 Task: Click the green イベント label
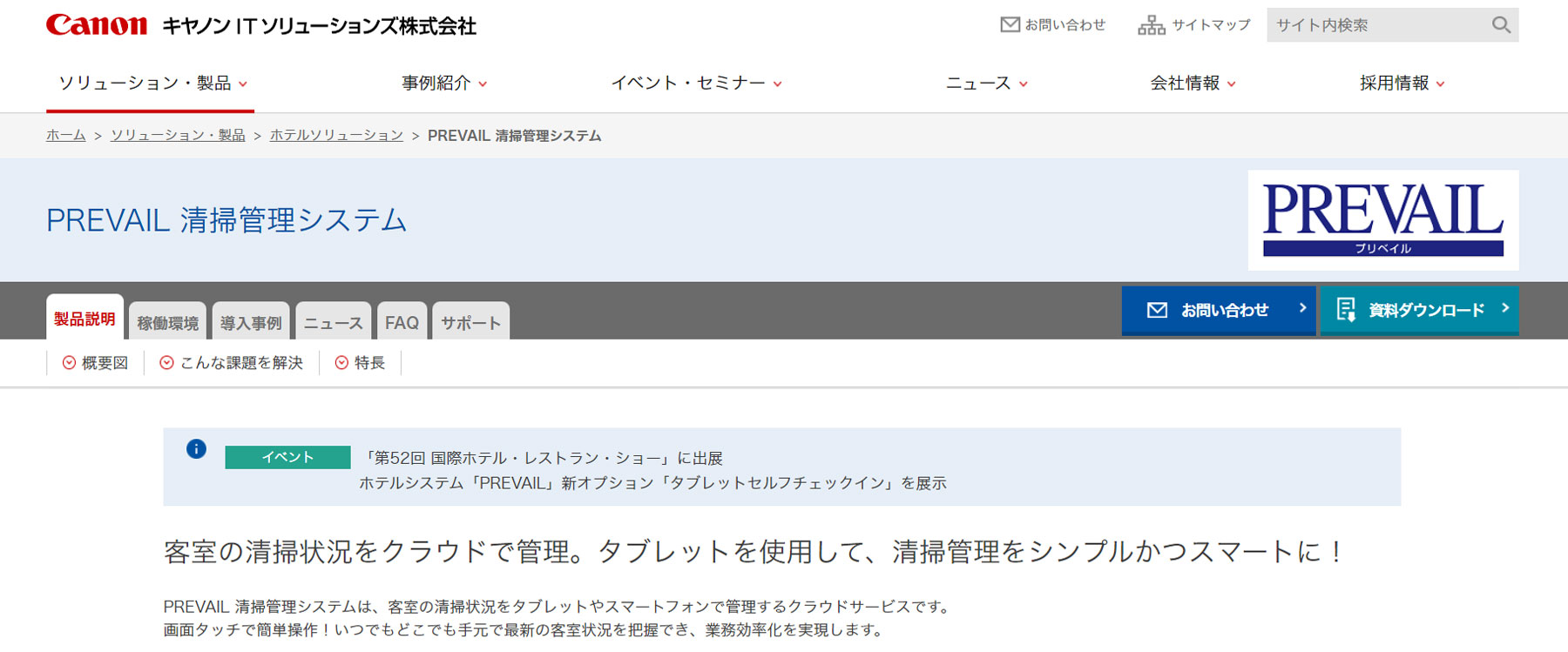(287, 457)
